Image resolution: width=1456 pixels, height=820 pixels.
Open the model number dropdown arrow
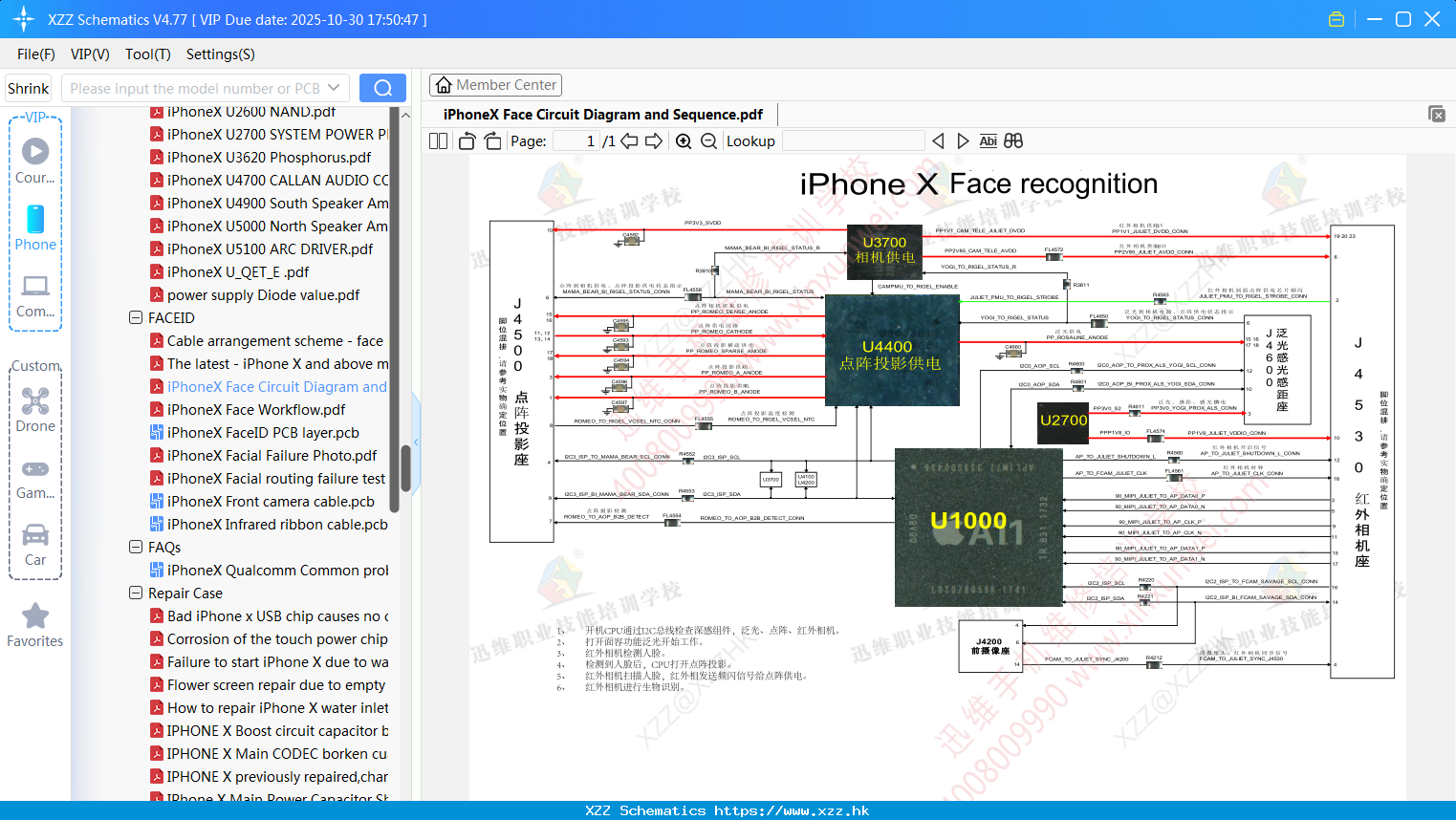pyautogui.click(x=334, y=88)
